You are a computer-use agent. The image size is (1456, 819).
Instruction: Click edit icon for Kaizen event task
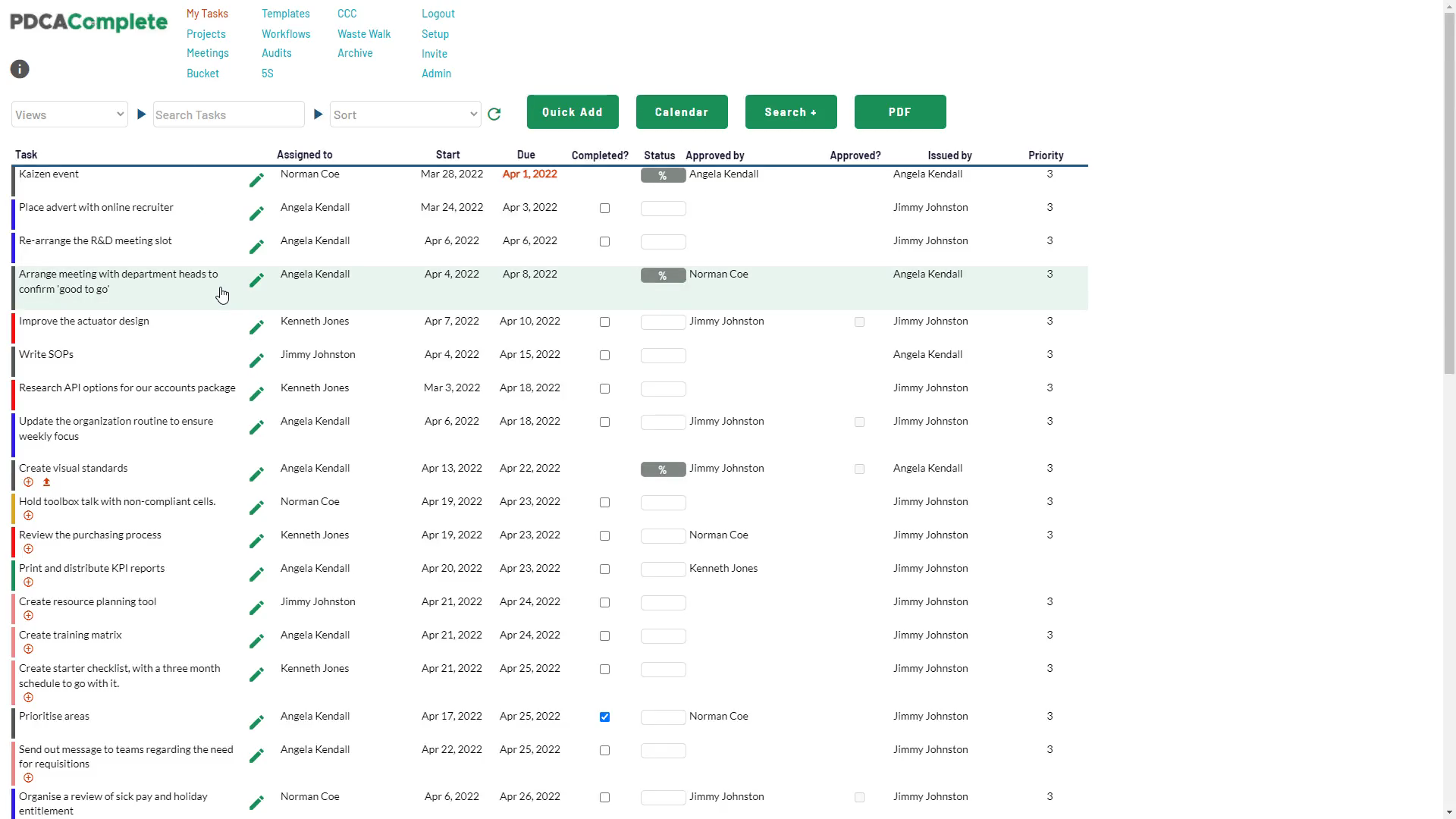256,180
